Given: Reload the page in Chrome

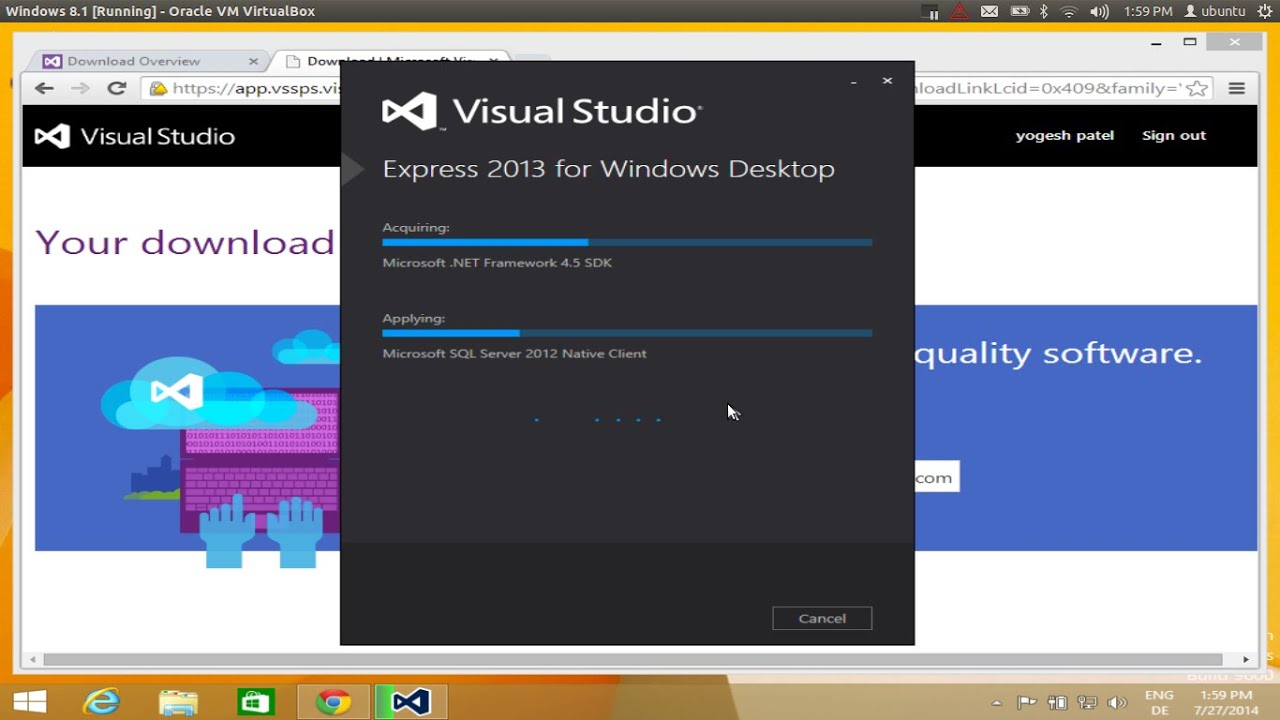Looking at the screenshot, I should [117, 88].
